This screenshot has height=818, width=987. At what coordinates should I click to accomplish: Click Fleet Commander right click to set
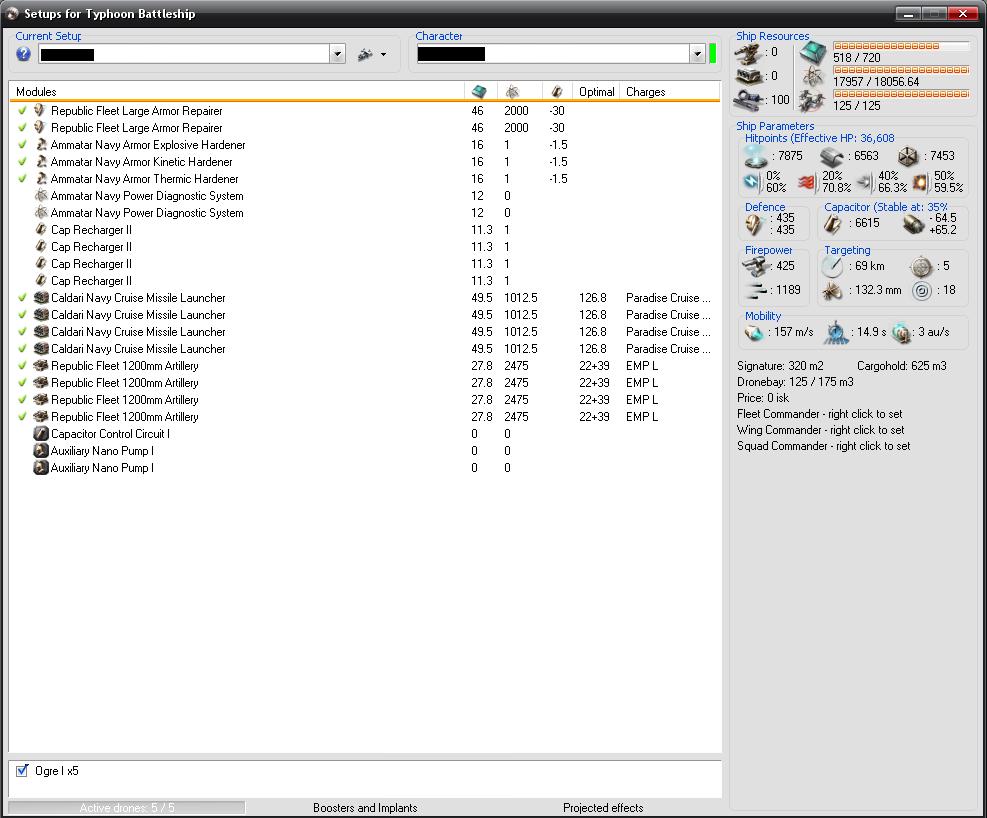(820, 413)
